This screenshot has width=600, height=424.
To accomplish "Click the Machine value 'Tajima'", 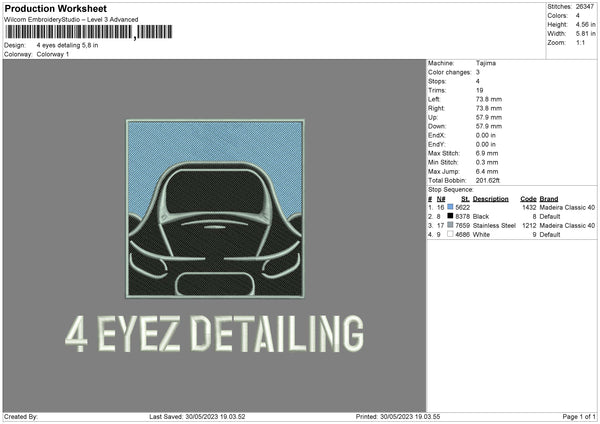I will pyautogui.click(x=486, y=63).
